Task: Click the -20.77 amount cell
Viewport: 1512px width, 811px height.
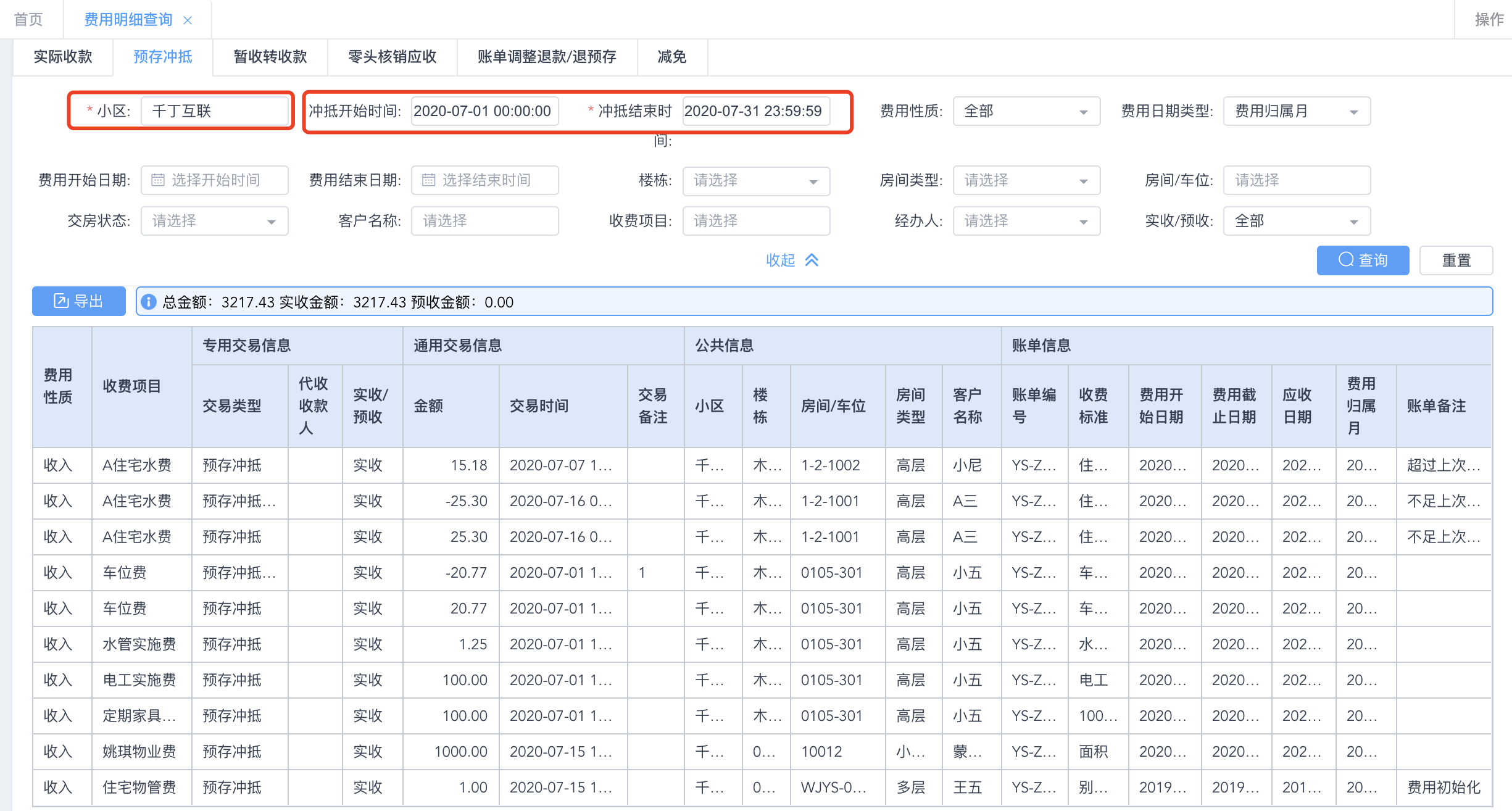Action: [x=451, y=573]
